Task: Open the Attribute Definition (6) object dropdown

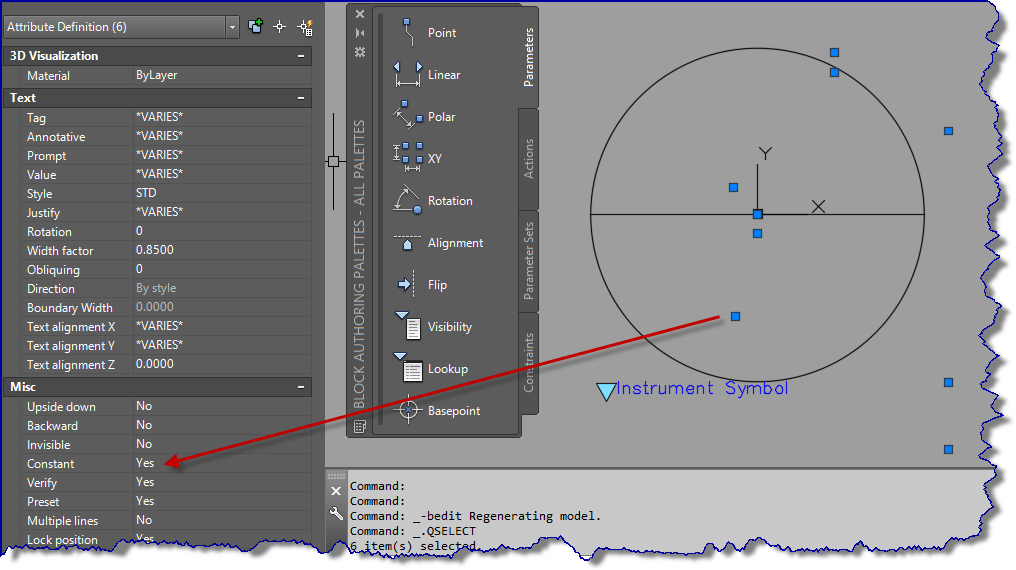Action: [232, 27]
